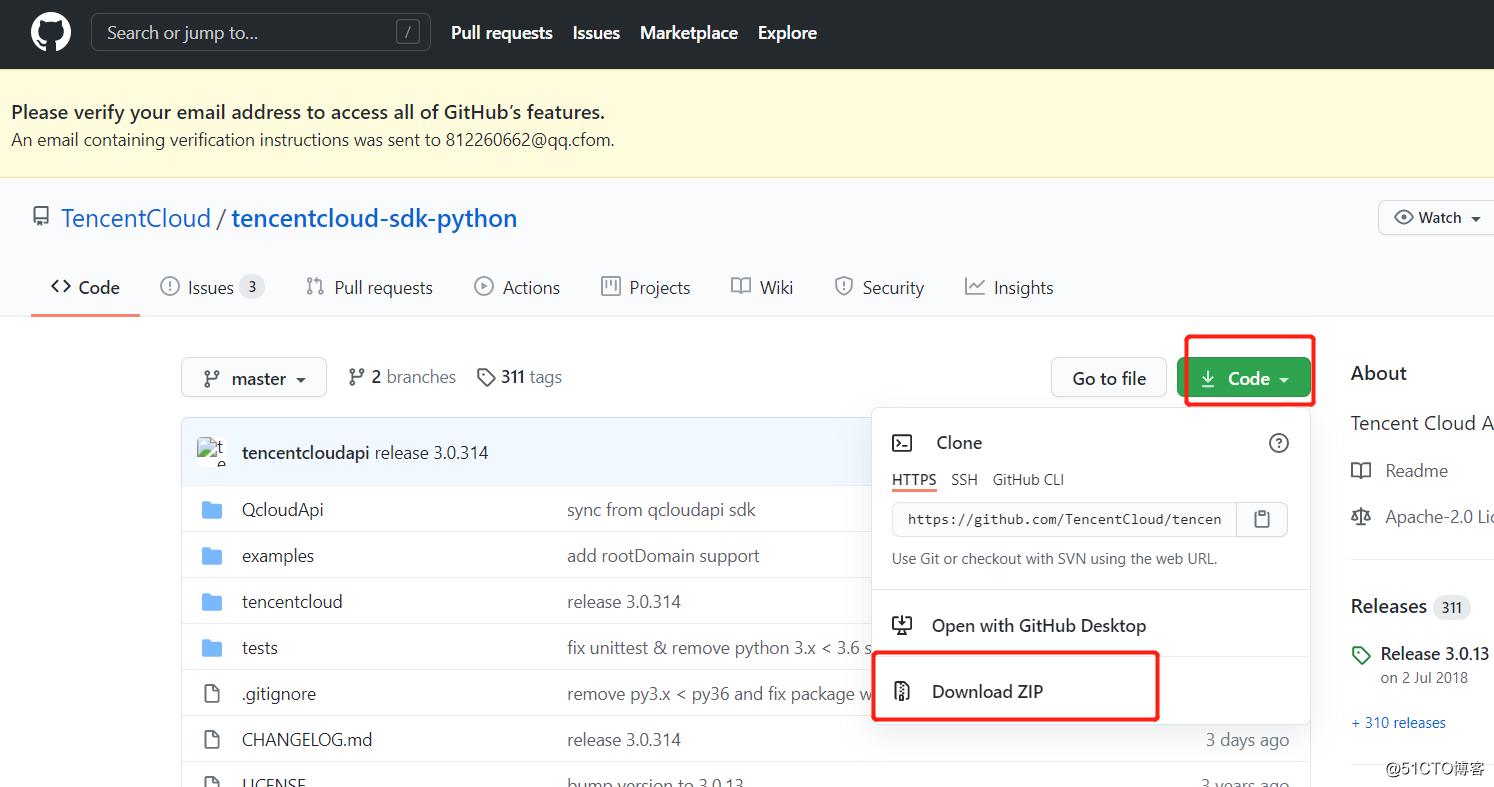Click the 311 tags link
Image resolution: width=1494 pixels, height=787 pixels.
coord(519,377)
